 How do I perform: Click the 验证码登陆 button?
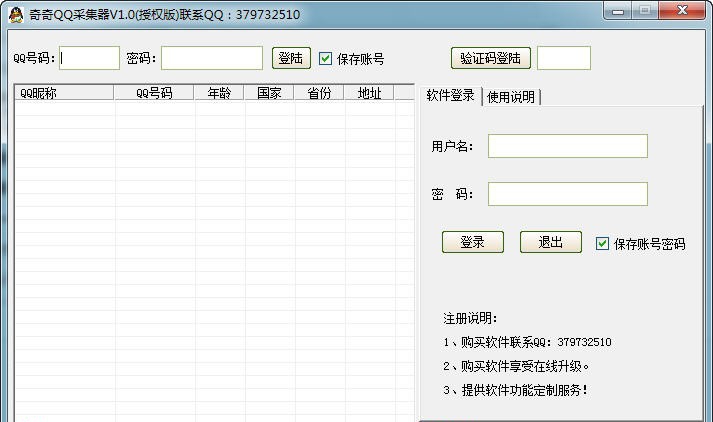[x=491, y=58]
